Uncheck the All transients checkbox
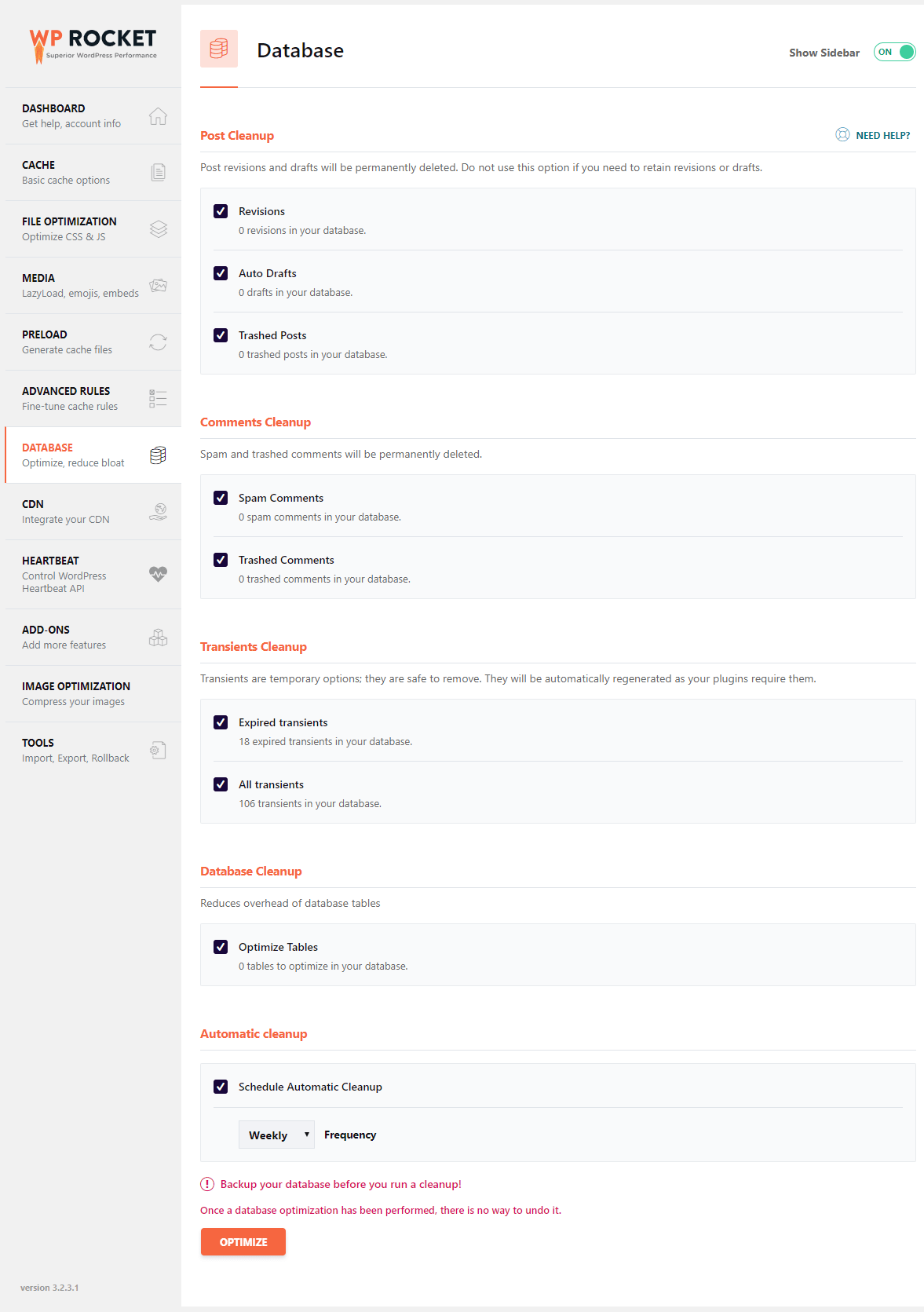This screenshot has height=1312, width=924. (221, 784)
